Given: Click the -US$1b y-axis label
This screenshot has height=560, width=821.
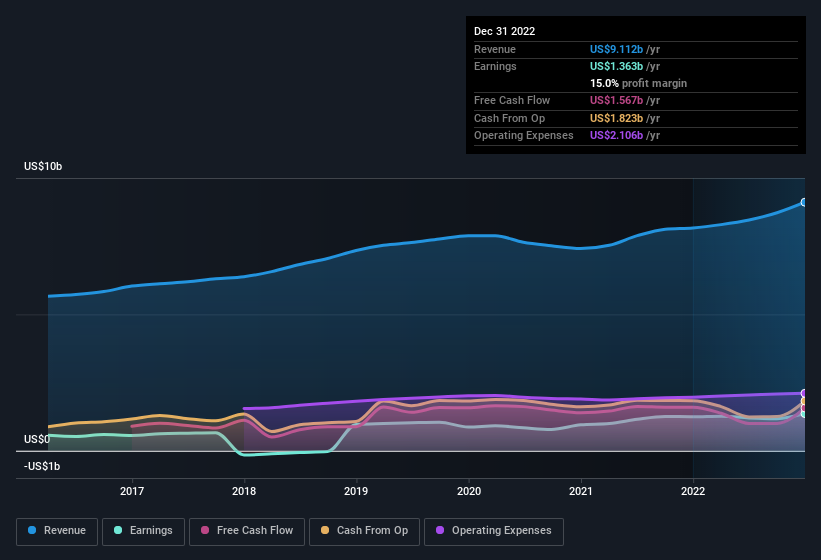Looking at the screenshot, I should (x=42, y=466).
